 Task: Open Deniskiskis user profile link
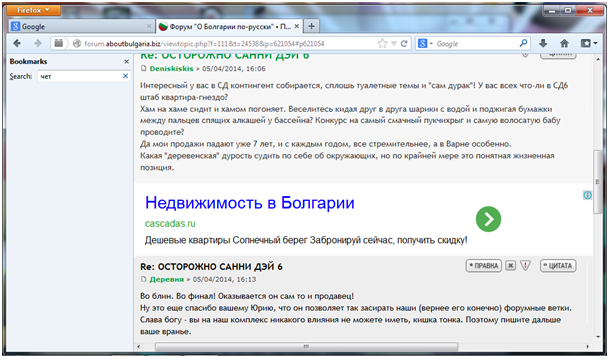[x=172, y=69]
